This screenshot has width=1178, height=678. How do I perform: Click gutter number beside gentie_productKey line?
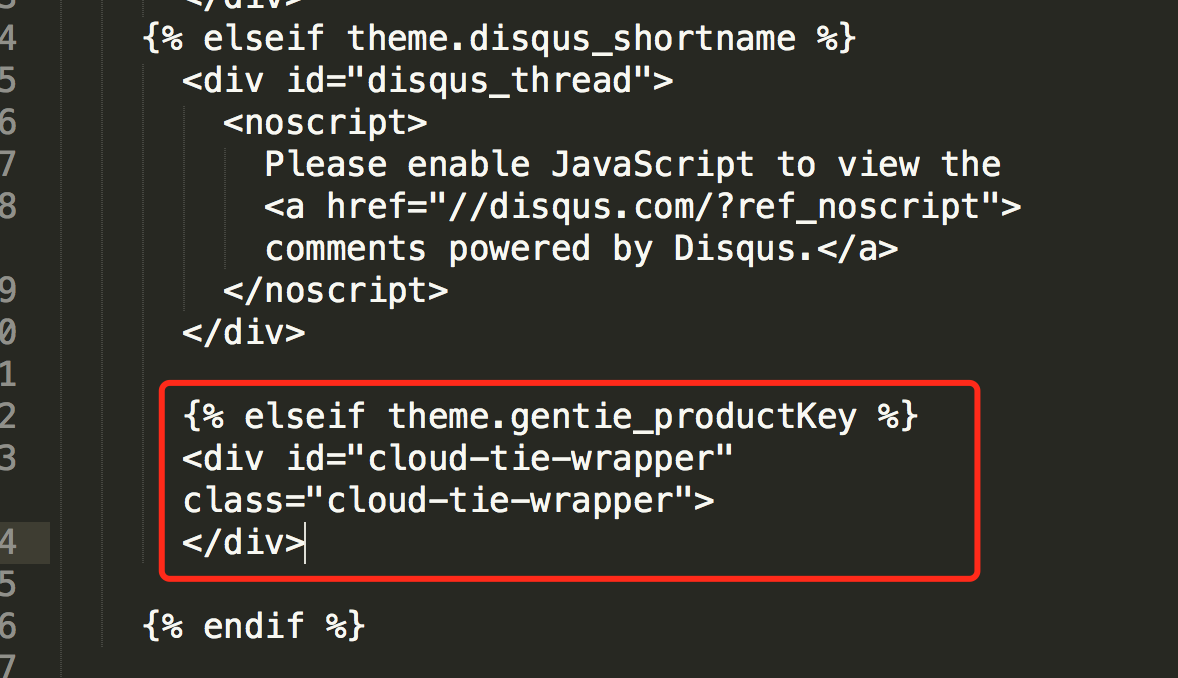pyautogui.click(x=8, y=416)
